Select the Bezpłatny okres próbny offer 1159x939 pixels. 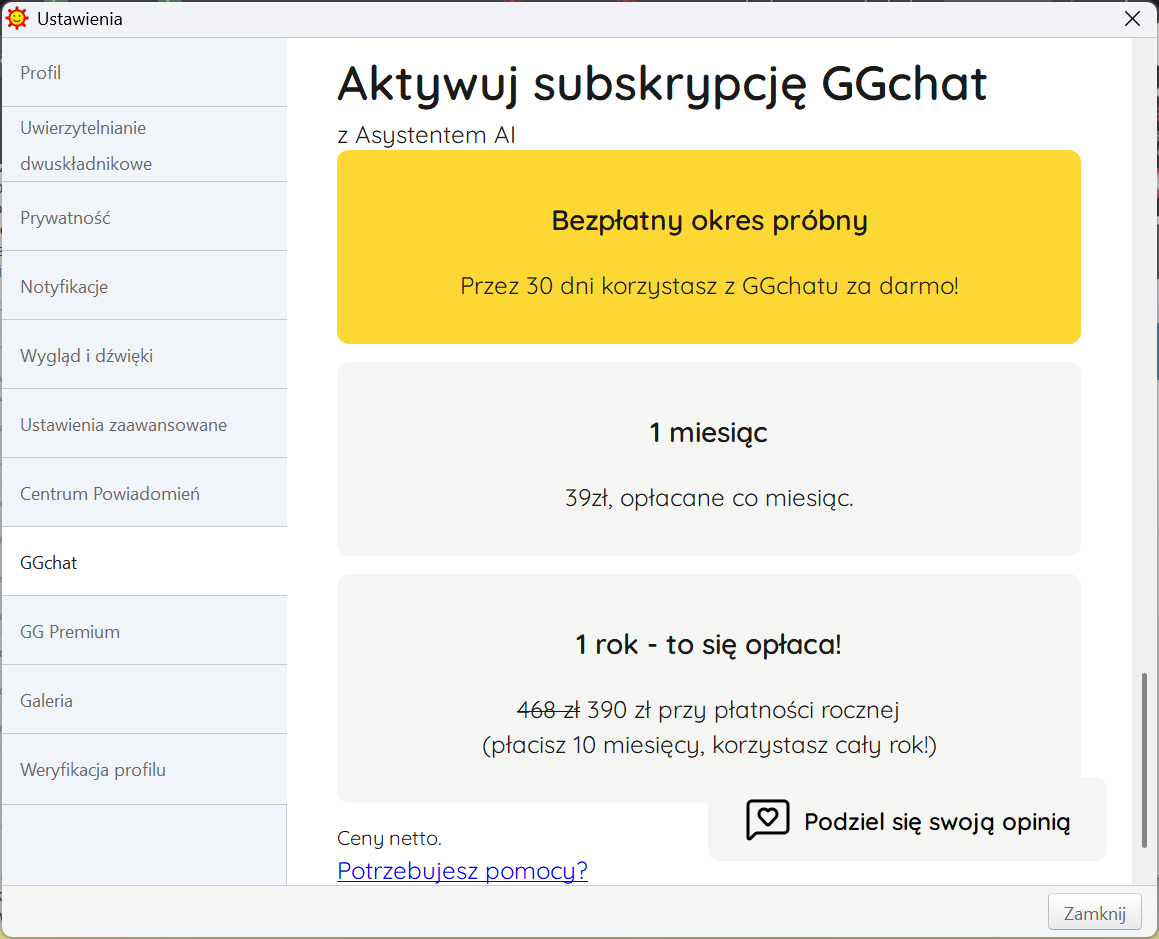pos(709,246)
